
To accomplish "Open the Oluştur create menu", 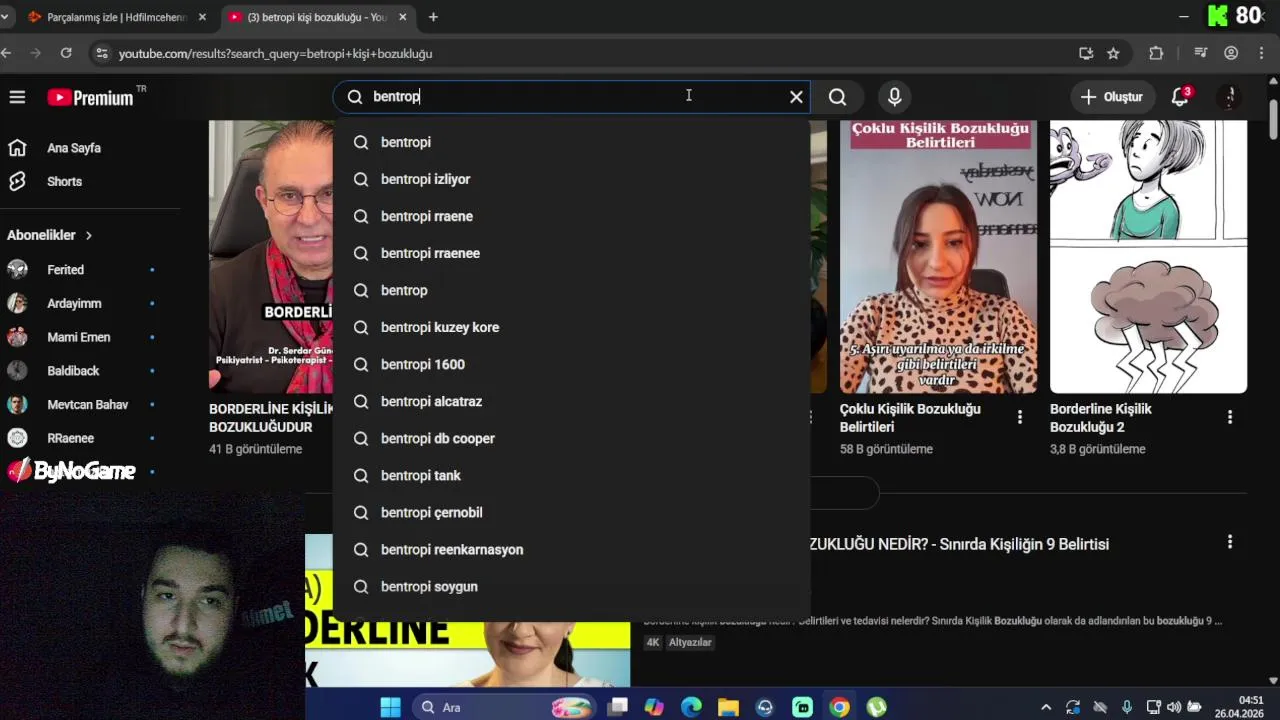I will (1111, 97).
